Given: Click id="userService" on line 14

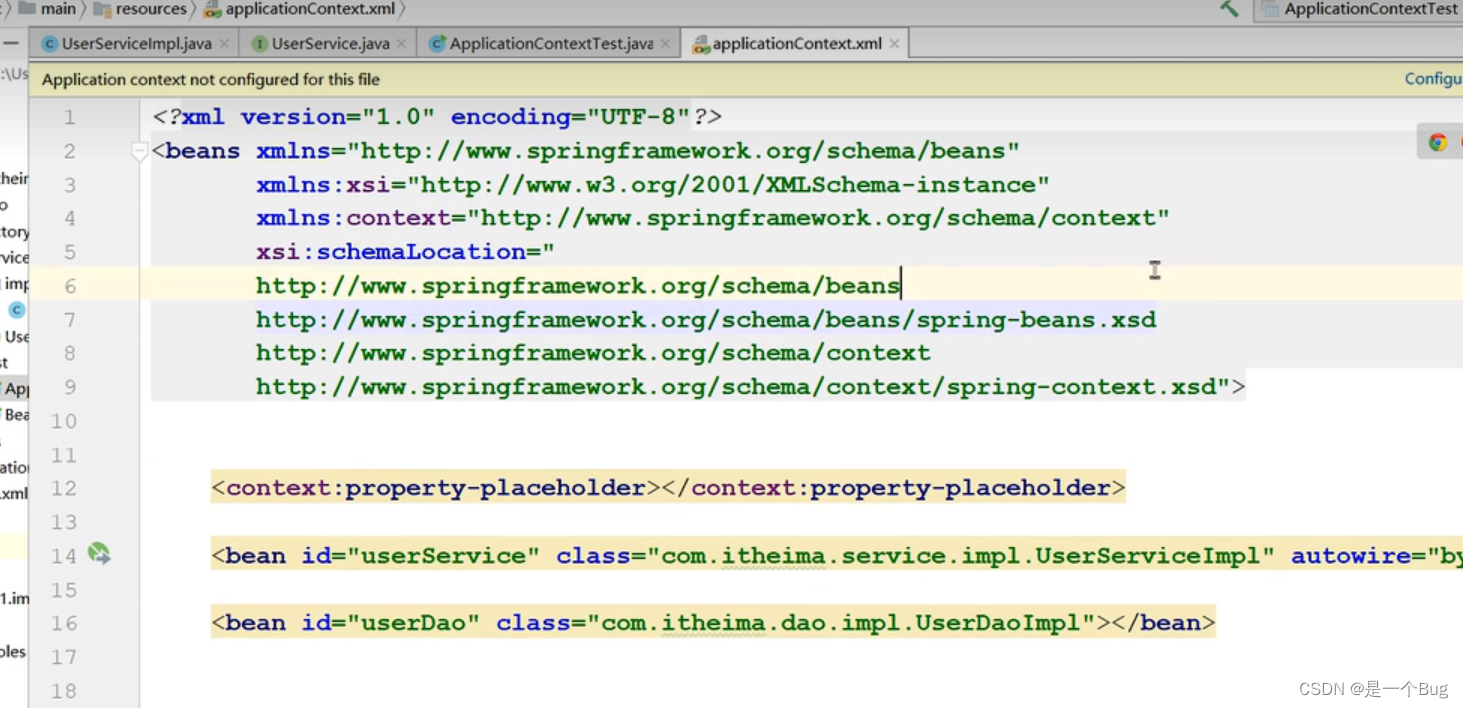Looking at the screenshot, I should (421, 555).
